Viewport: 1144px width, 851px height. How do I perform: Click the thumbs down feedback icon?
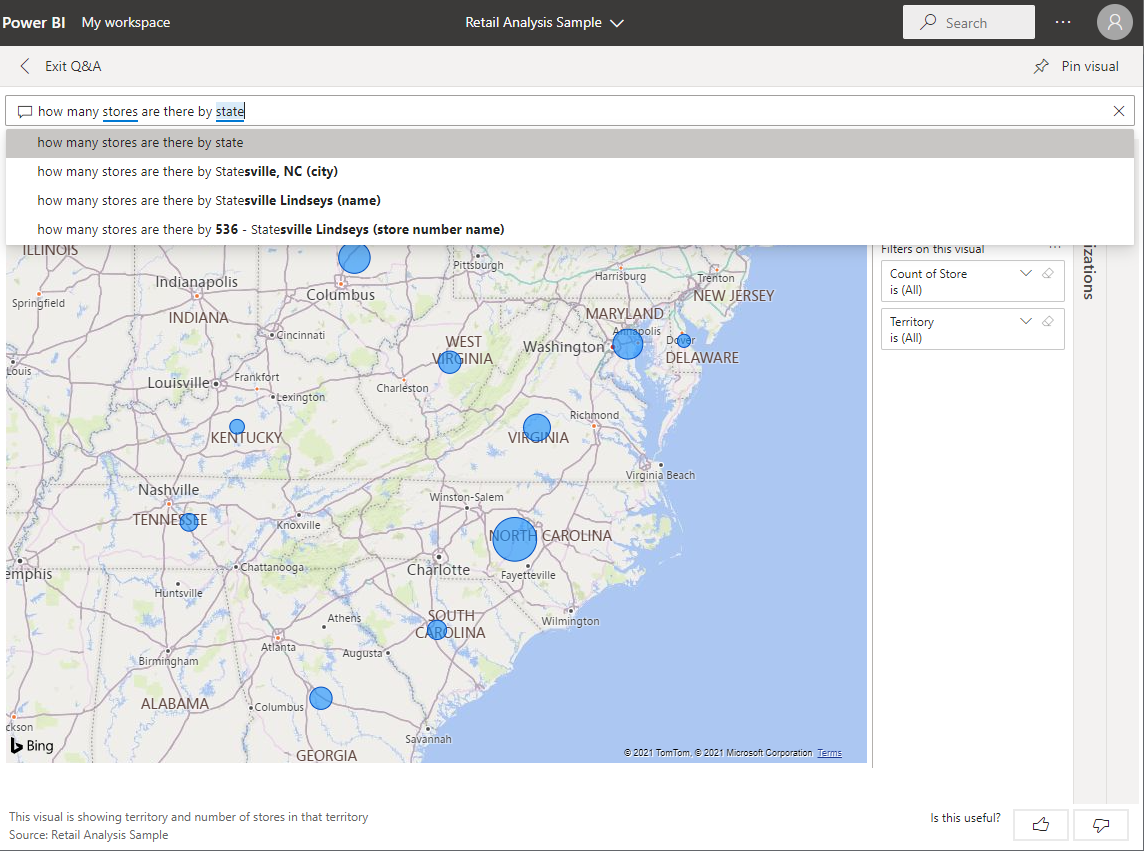[1100, 825]
